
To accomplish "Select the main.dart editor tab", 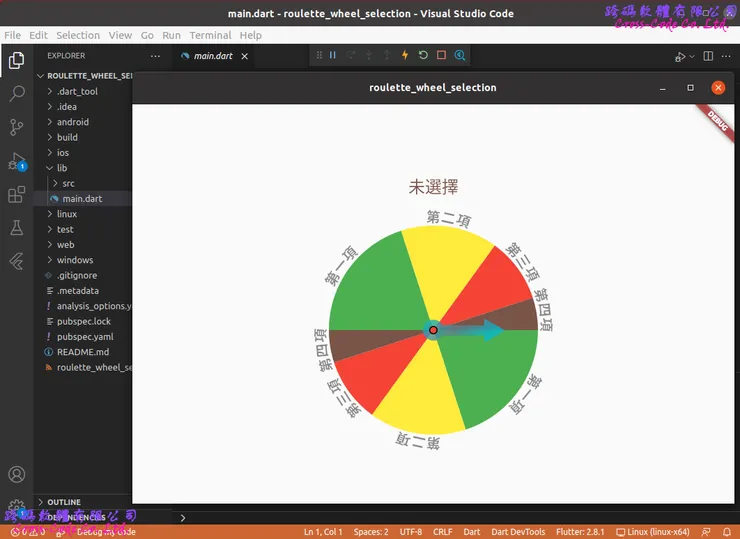I will click(x=213, y=56).
